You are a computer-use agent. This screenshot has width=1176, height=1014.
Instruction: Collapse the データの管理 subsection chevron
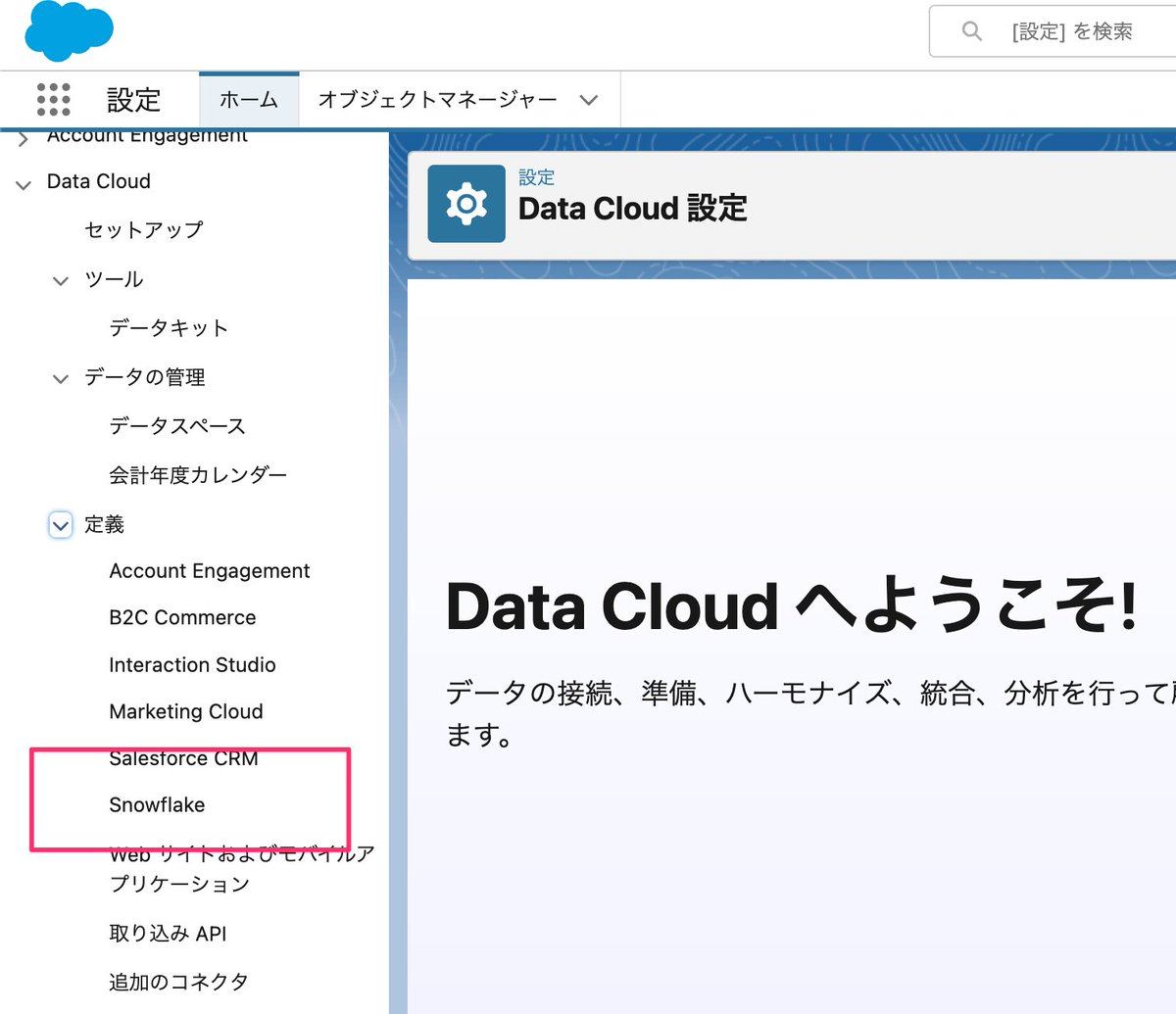pyautogui.click(x=61, y=379)
